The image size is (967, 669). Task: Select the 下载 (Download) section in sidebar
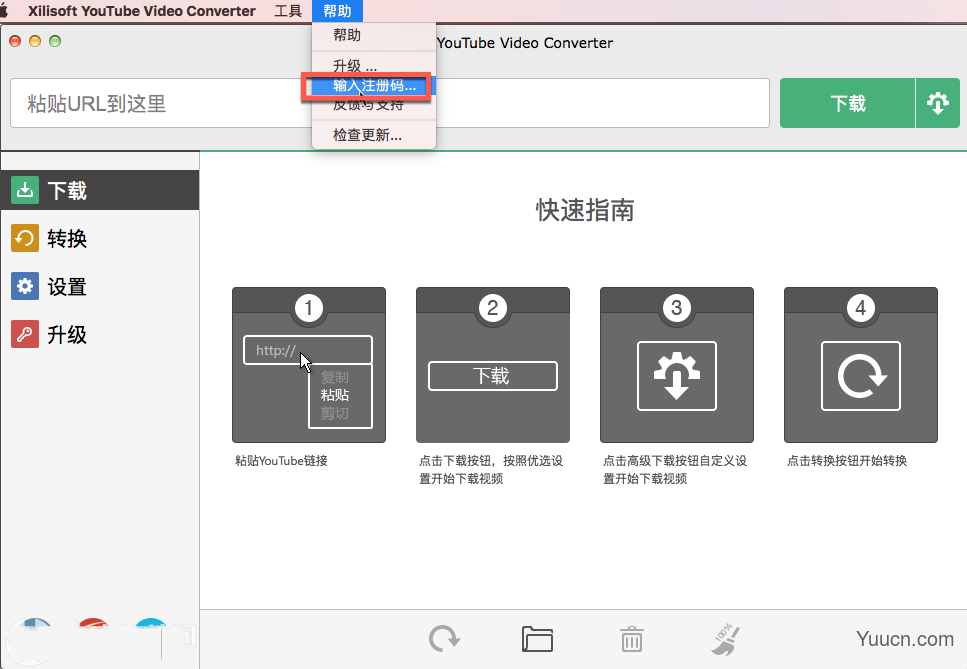point(55,190)
